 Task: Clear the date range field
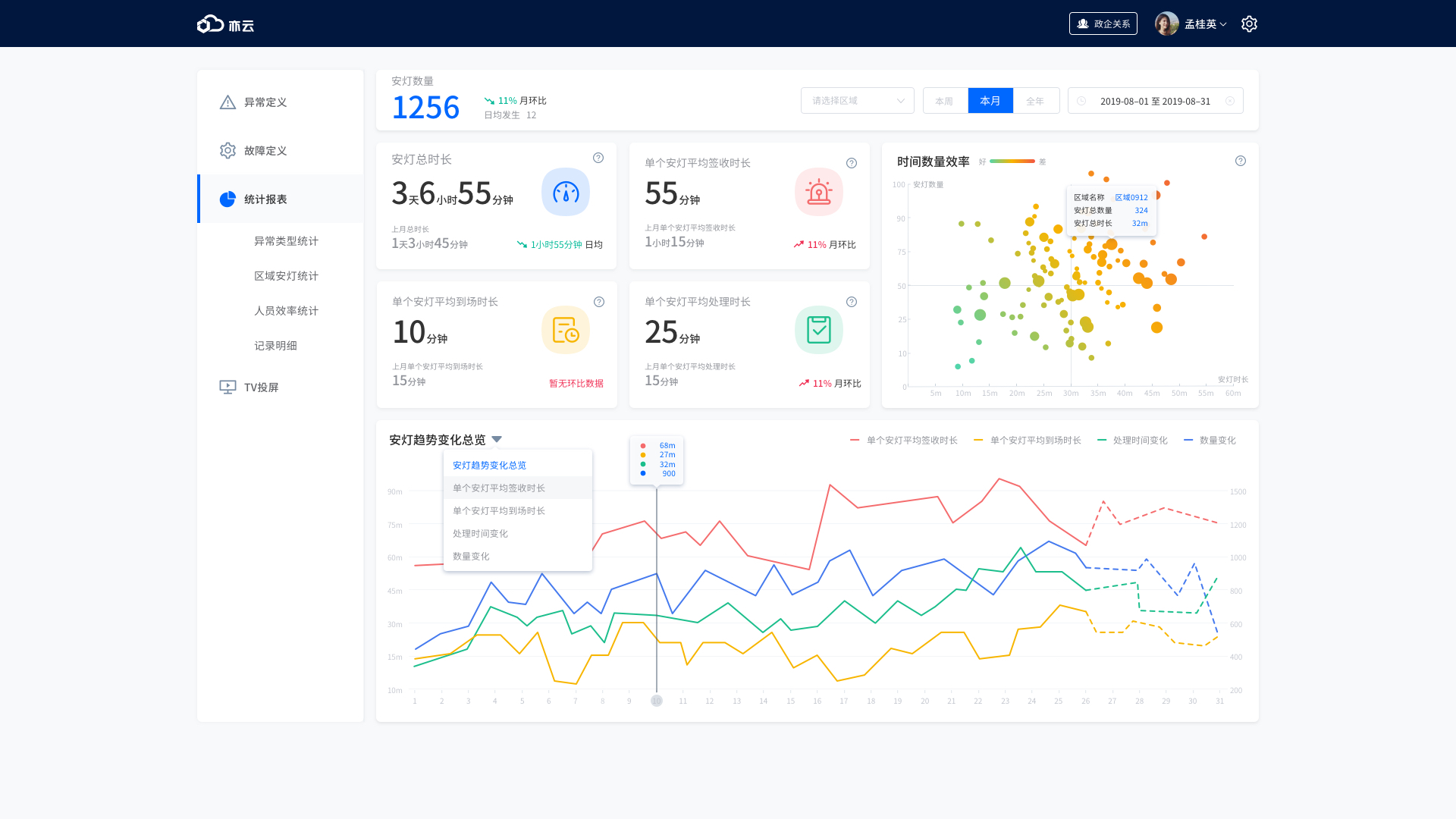pyautogui.click(x=1230, y=101)
